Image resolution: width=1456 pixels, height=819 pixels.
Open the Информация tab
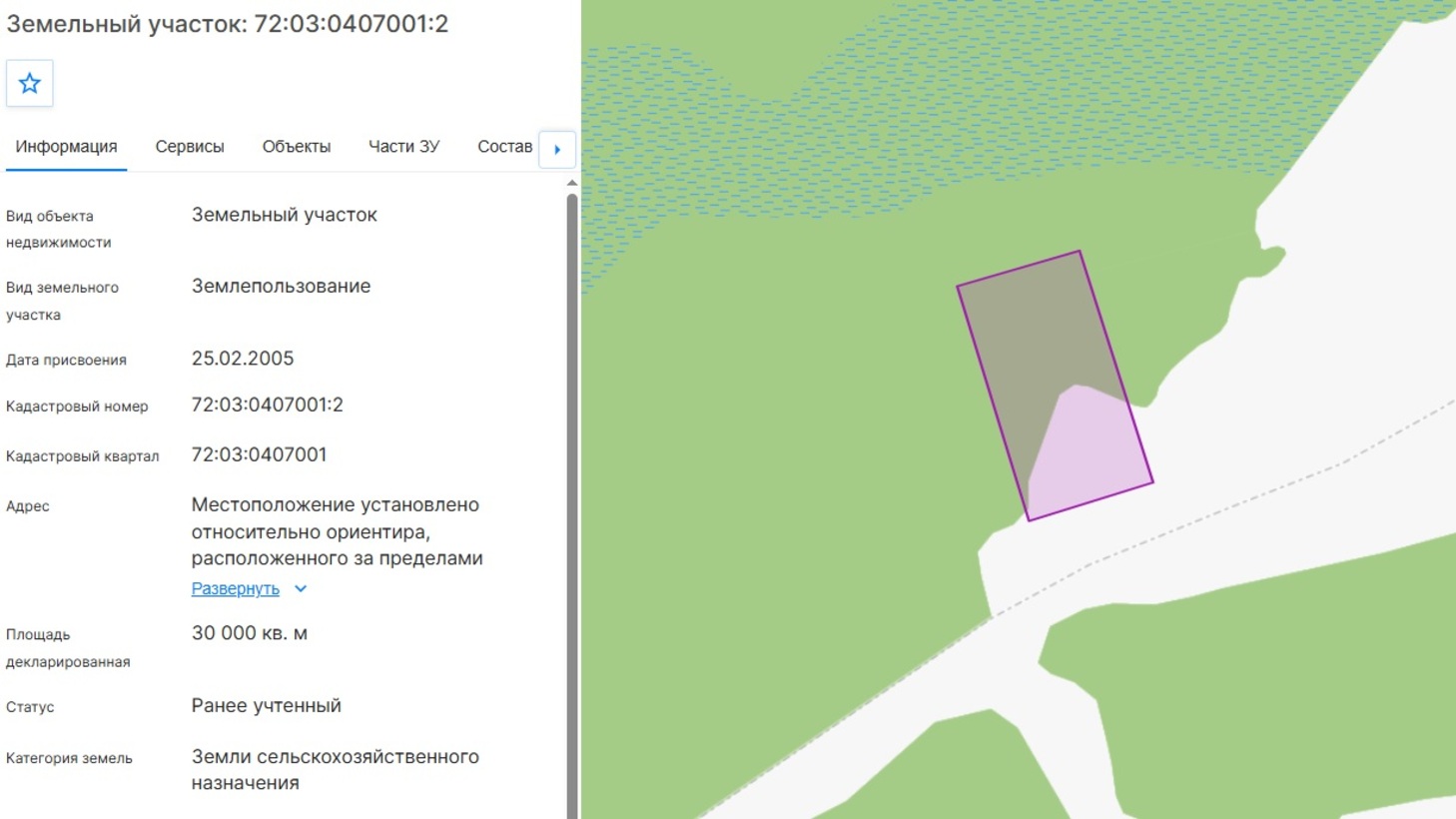tap(66, 147)
